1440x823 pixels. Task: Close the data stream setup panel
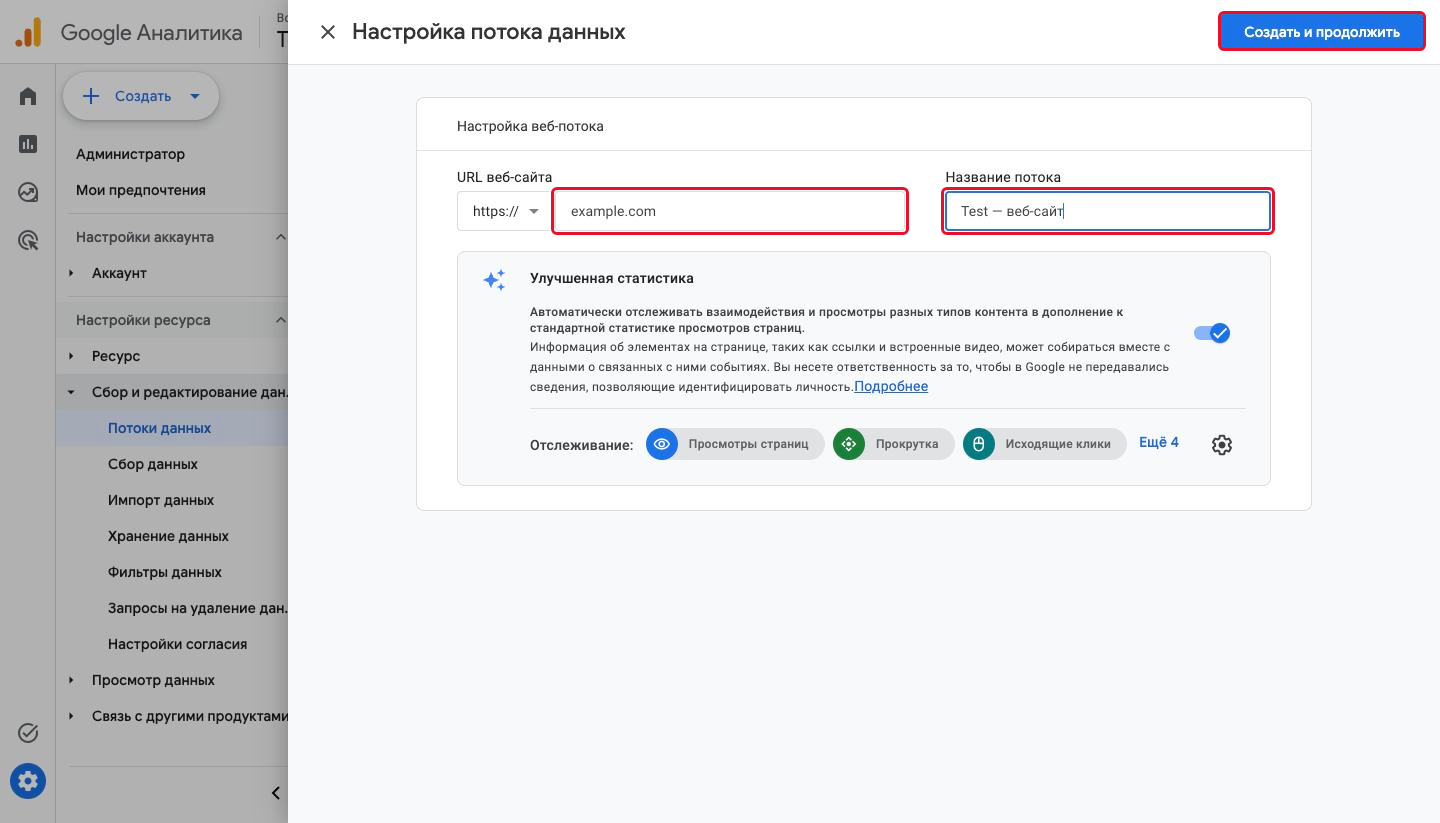tap(327, 32)
